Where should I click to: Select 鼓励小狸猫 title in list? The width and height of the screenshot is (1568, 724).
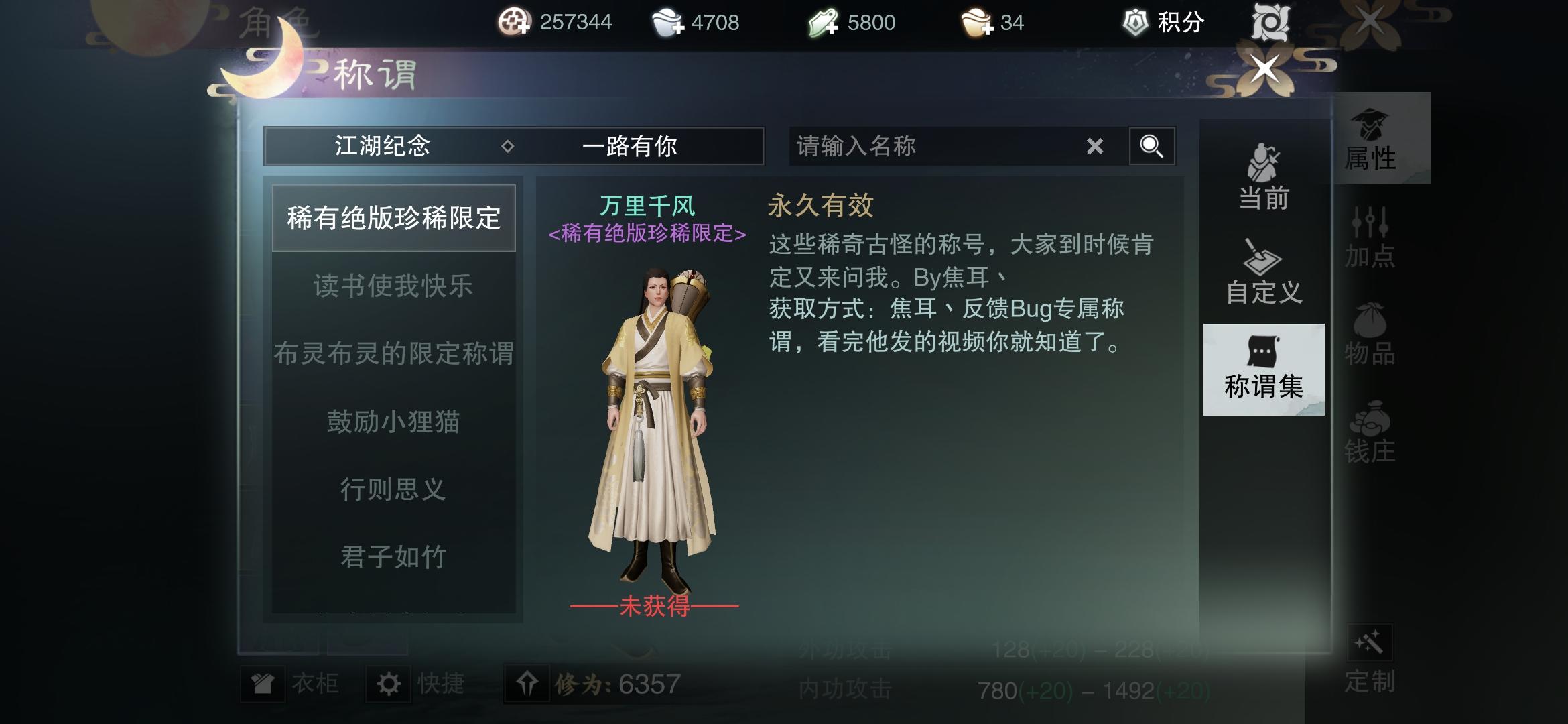[x=393, y=422]
